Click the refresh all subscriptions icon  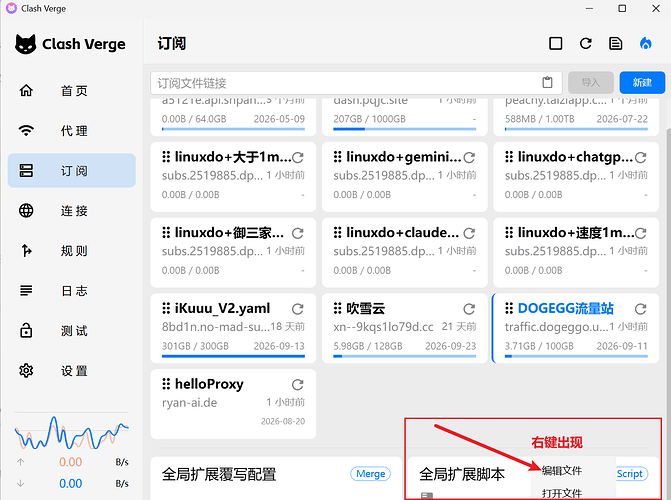click(x=585, y=43)
